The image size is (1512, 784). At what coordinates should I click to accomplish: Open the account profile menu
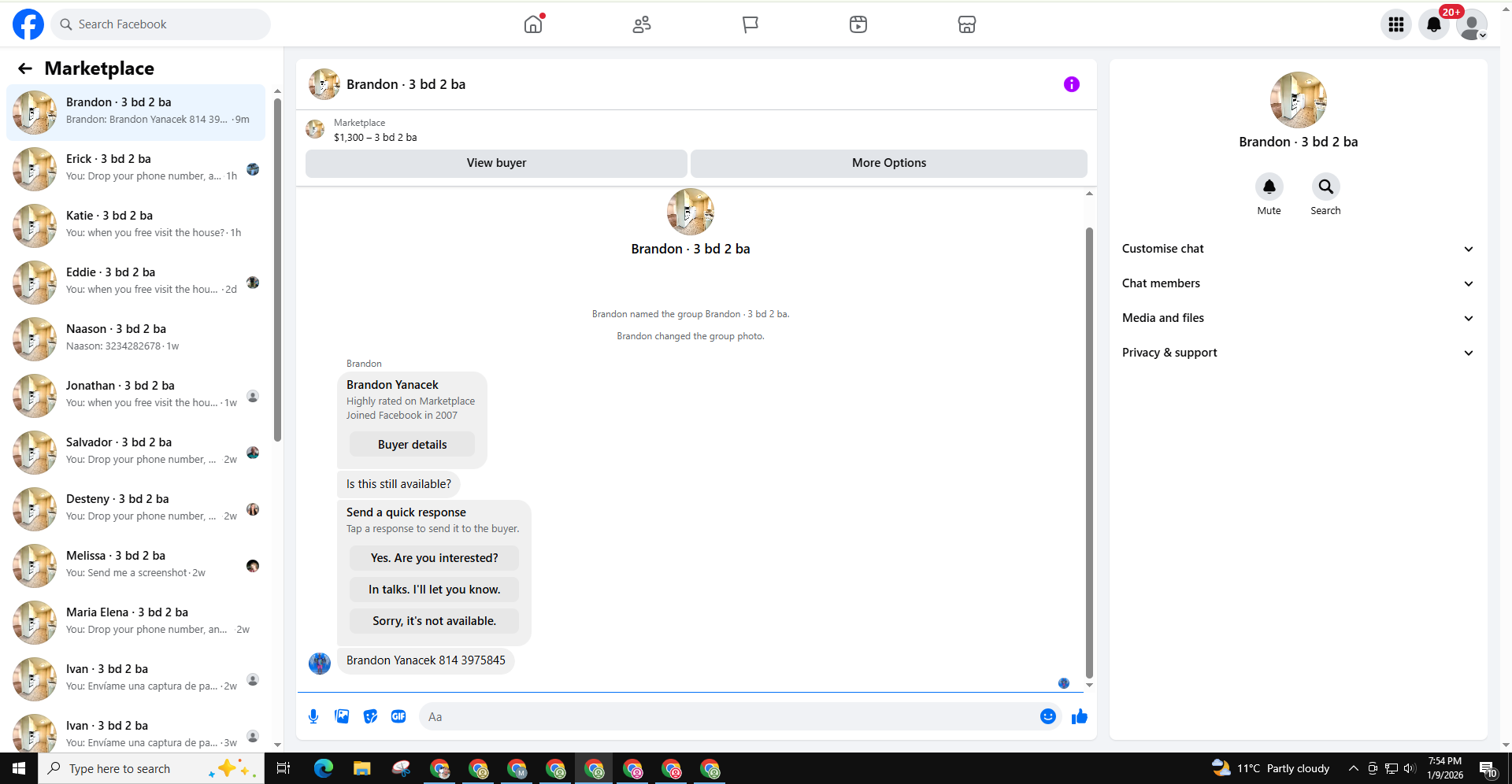point(1471,24)
